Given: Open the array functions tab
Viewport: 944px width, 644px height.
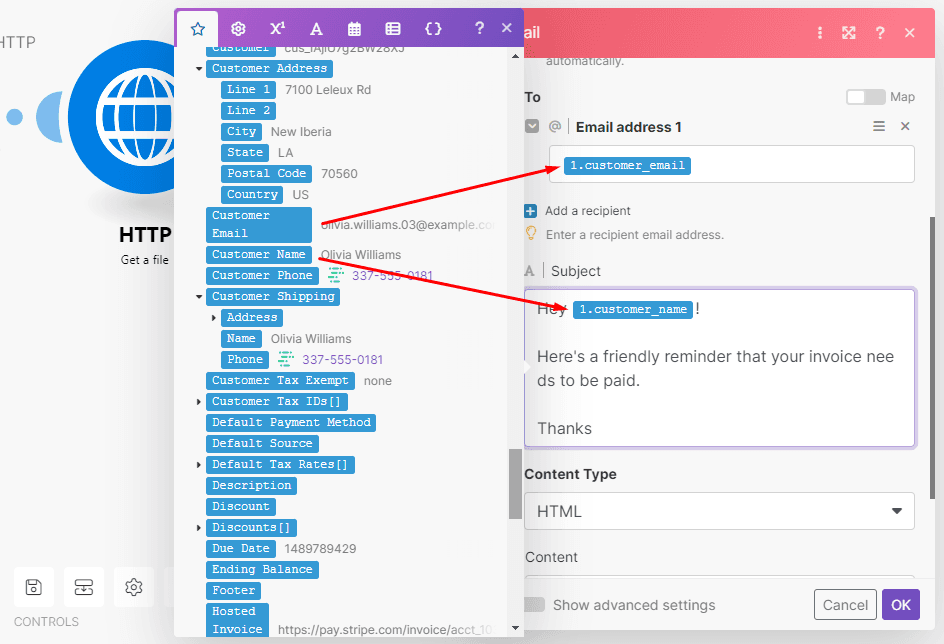Looking at the screenshot, I should [x=393, y=28].
